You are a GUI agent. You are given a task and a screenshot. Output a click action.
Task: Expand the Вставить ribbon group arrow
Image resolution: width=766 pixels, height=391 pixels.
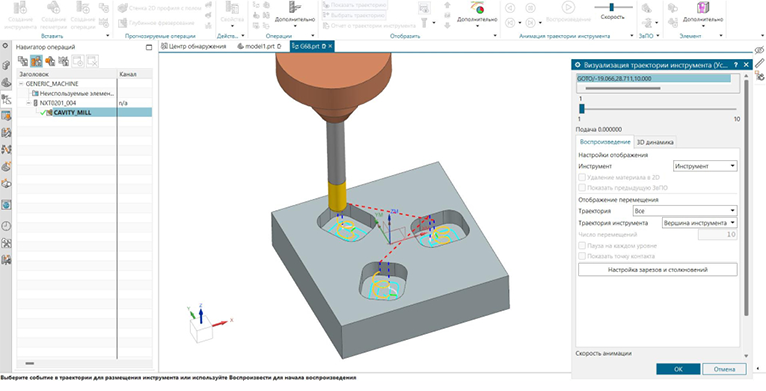tap(107, 36)
